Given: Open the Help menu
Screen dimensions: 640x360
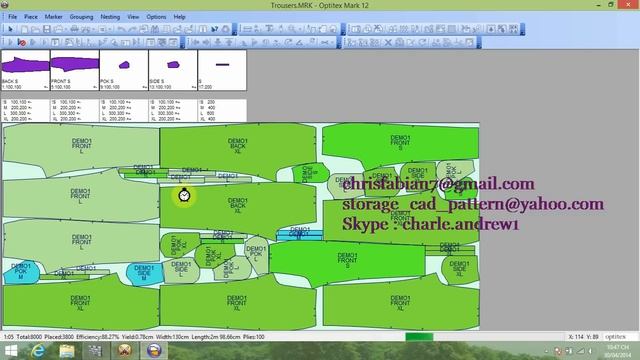Looking at the screenshot, I should click(x=180, y=17).
